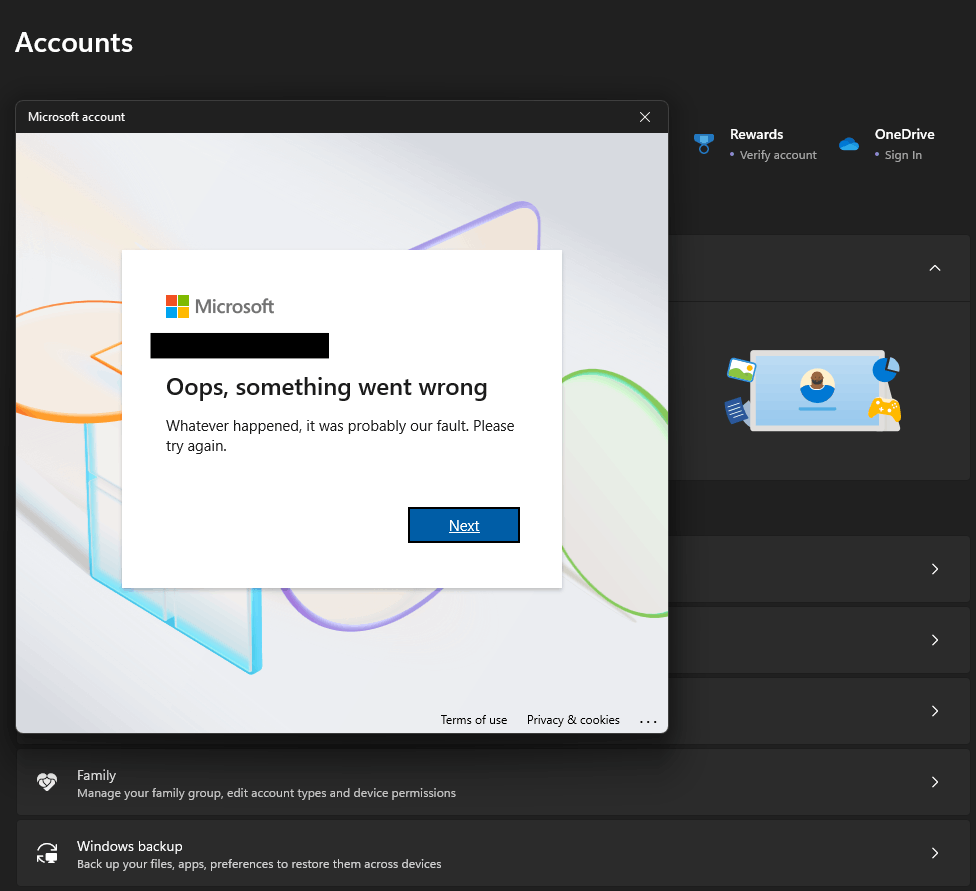Viewport: 976px width, 891px height.
Task: Click the OneDrive heading text
Action: (x=904, y=134)
